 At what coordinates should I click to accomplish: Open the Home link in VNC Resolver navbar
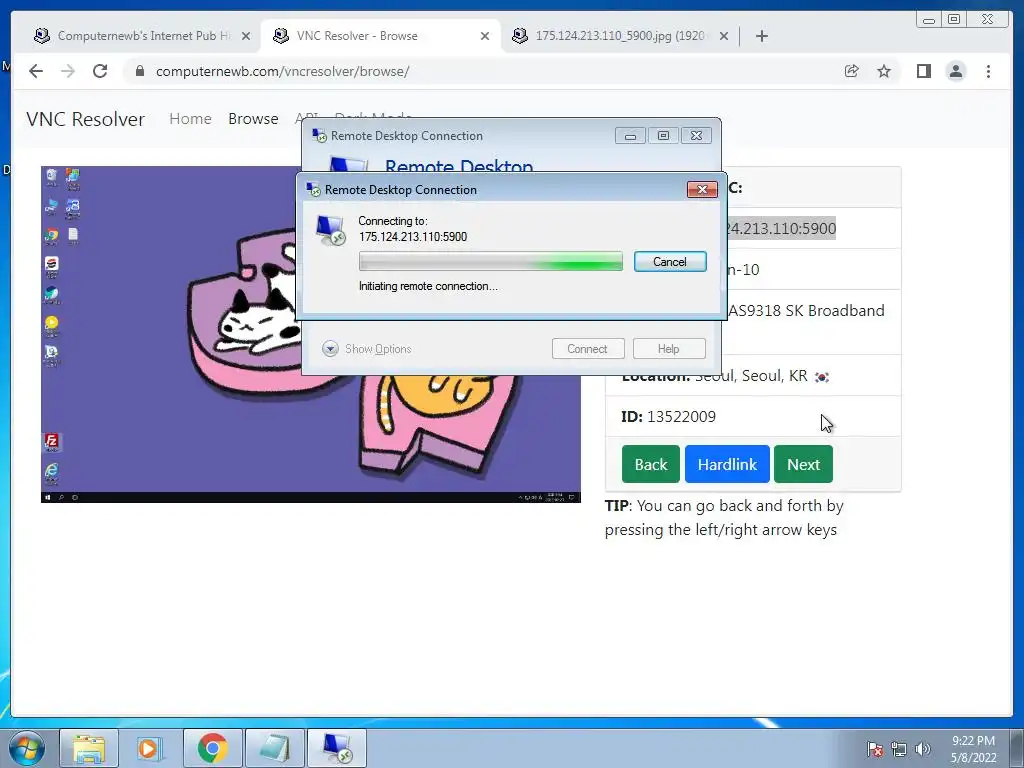pyautogui.click(x=190, y=119)
